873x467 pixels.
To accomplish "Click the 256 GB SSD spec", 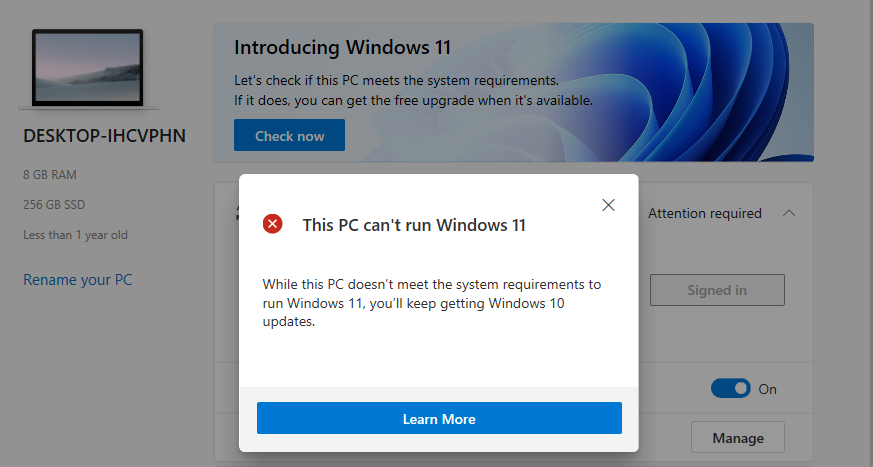I will pos(54,205).
